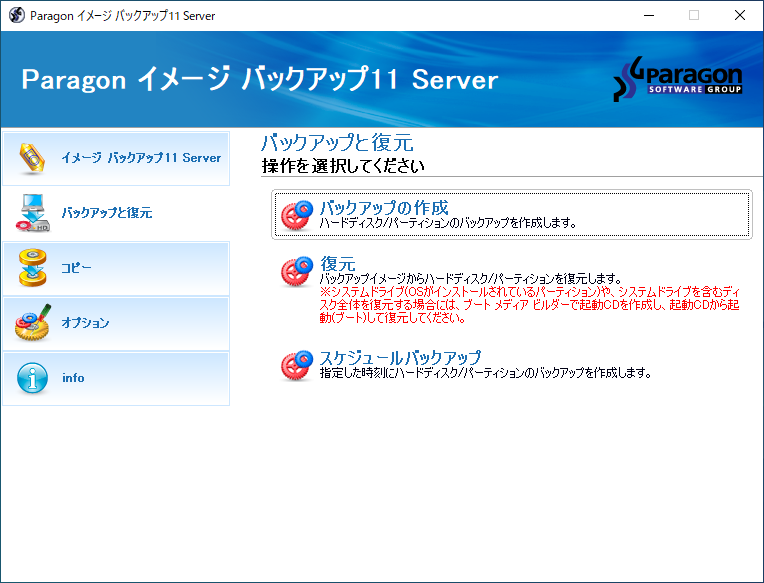
Task: Click the バックアップと復元 hard disk icon
Action: click(33, 213)
